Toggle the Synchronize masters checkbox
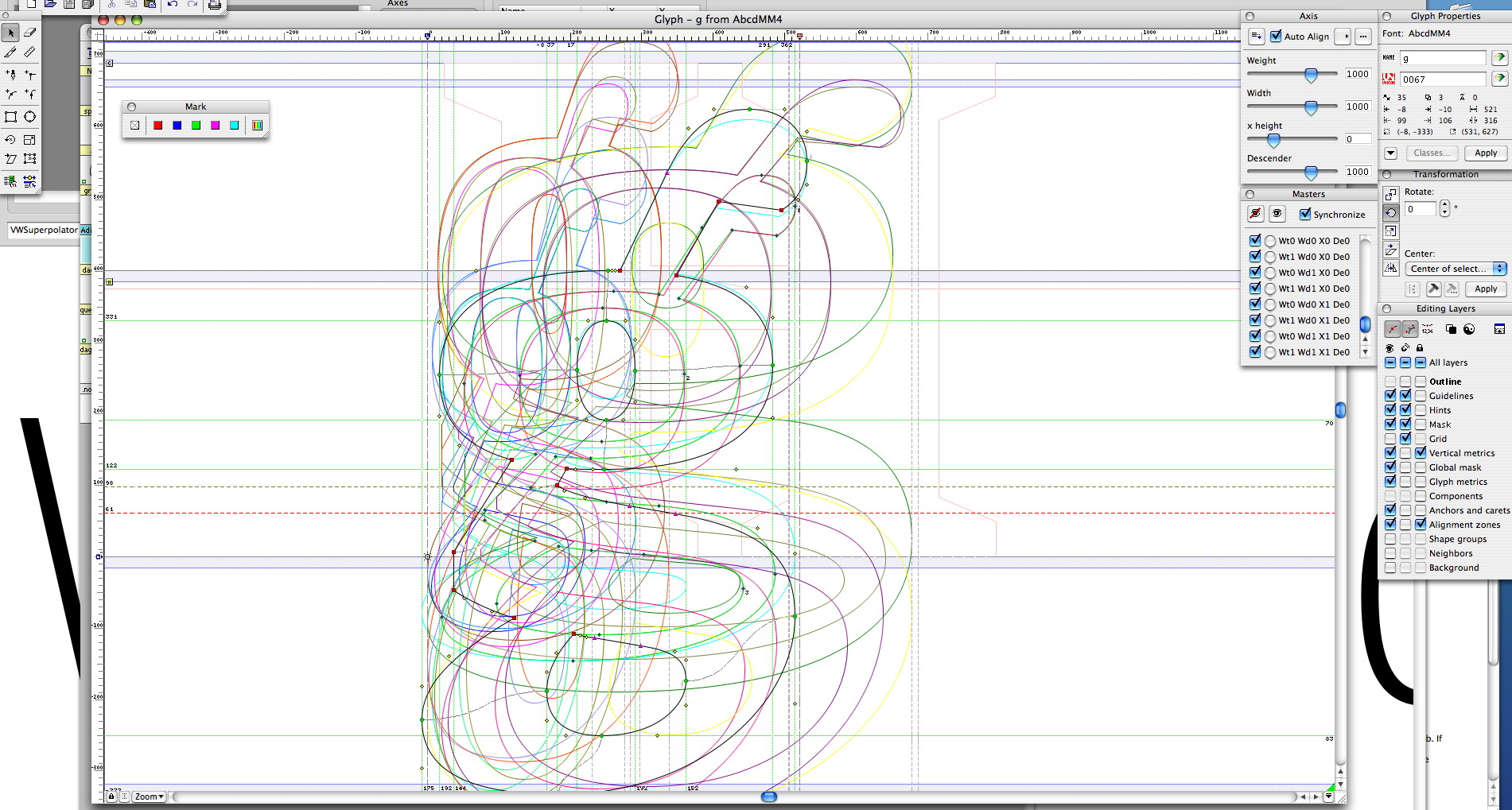Screen dimensions: 1512x810 point(1305,214)
